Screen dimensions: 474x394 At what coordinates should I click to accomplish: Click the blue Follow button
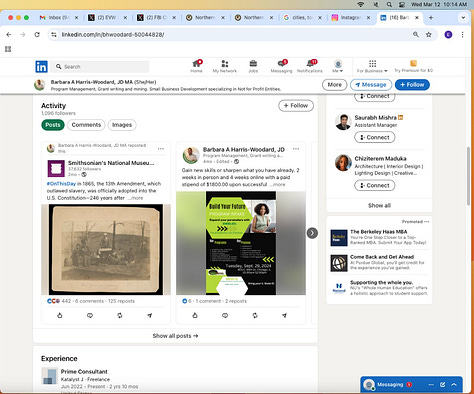point(412,85)
